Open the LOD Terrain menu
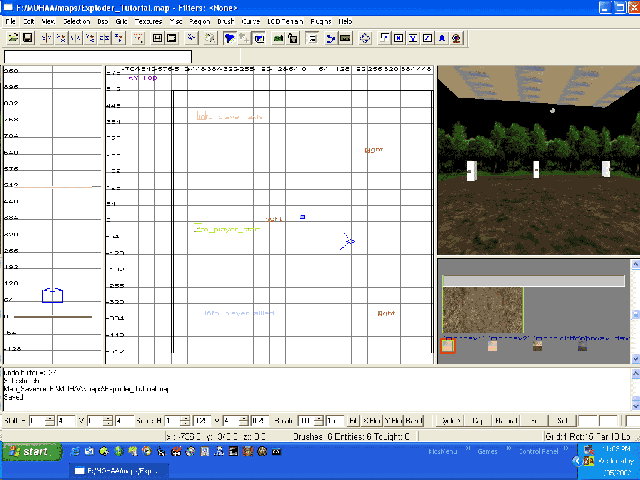Image resolution: width=640 pixels, height=480 pixels. point(285,21)
